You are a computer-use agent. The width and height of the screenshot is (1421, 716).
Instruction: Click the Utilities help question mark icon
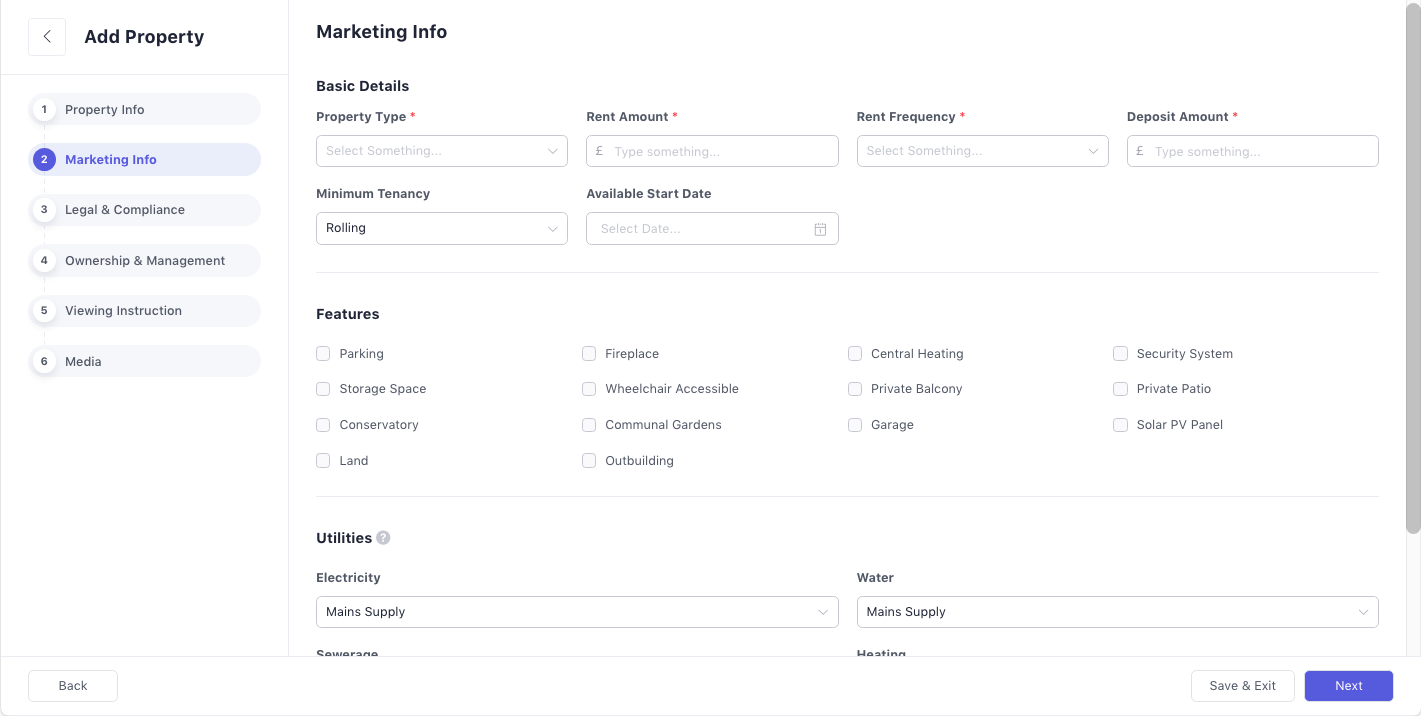[x=383, y=538]
